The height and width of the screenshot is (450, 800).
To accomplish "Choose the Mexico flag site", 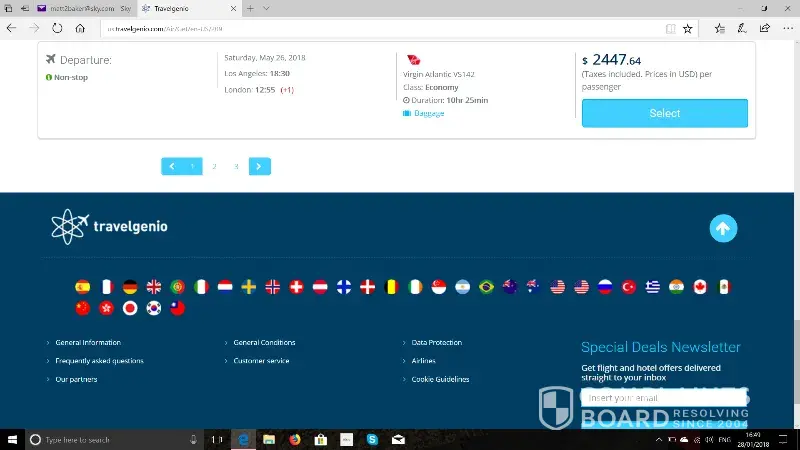I will pyautogui.click(x=724, y=287).
